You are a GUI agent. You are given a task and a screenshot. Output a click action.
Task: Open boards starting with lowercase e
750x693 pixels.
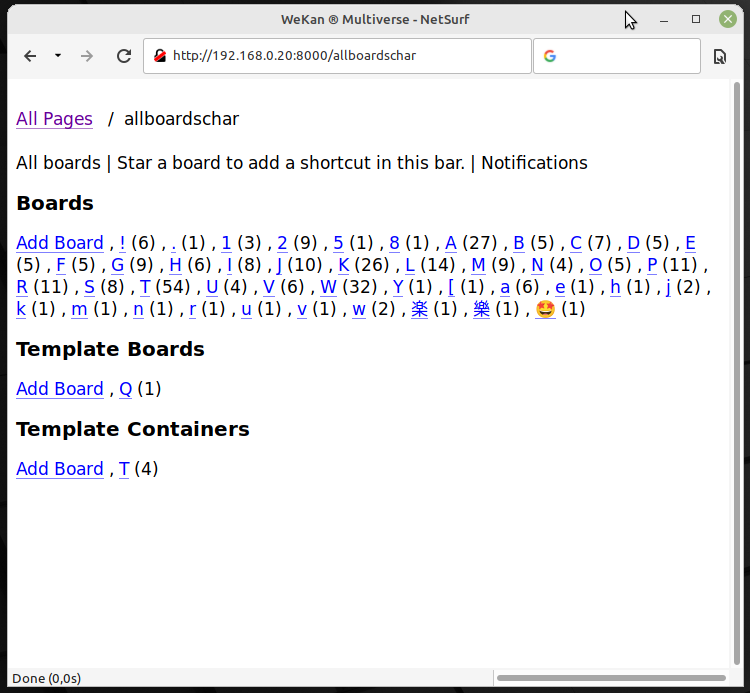coord(560,287)
